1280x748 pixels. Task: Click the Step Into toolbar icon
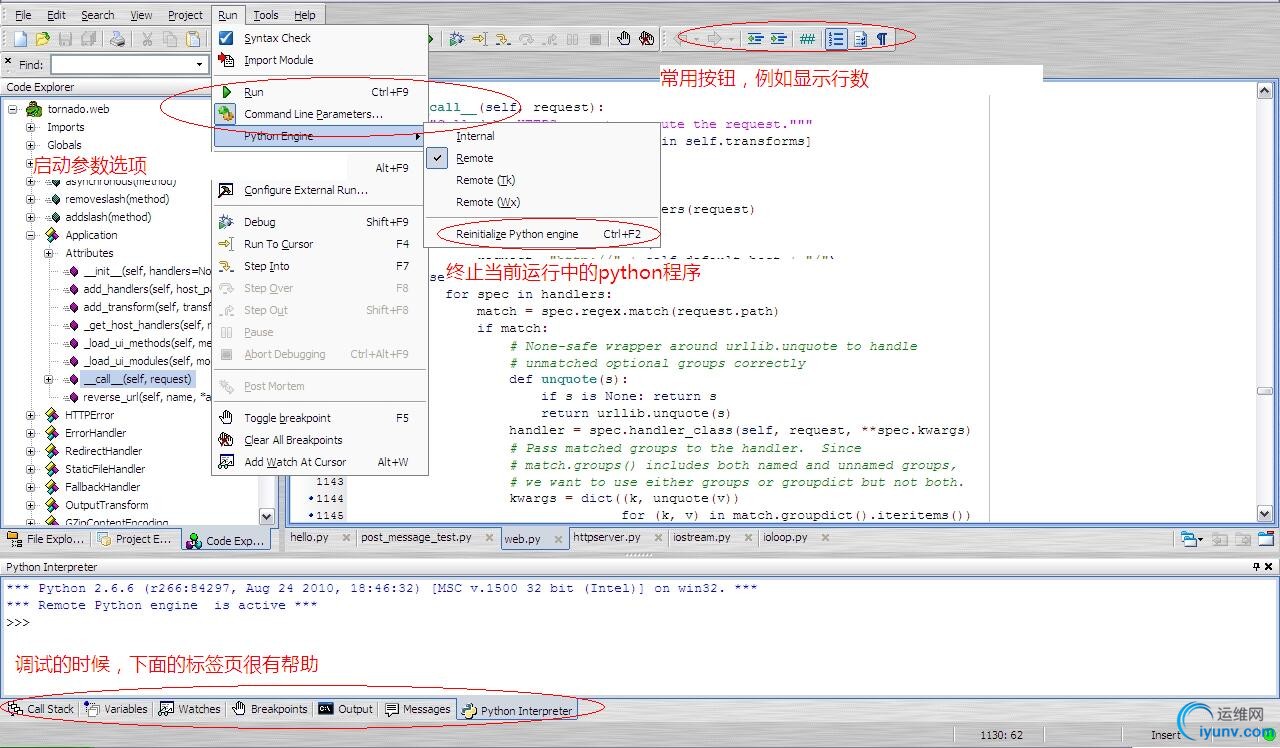pos(503,39)
